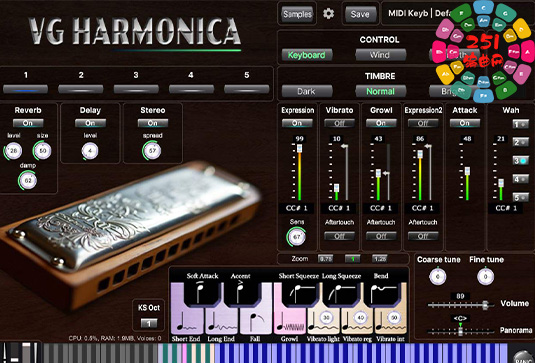This screenshot has height=363, width=535.
Task: Click the Reverb level knob
Action: pos(13,151)
